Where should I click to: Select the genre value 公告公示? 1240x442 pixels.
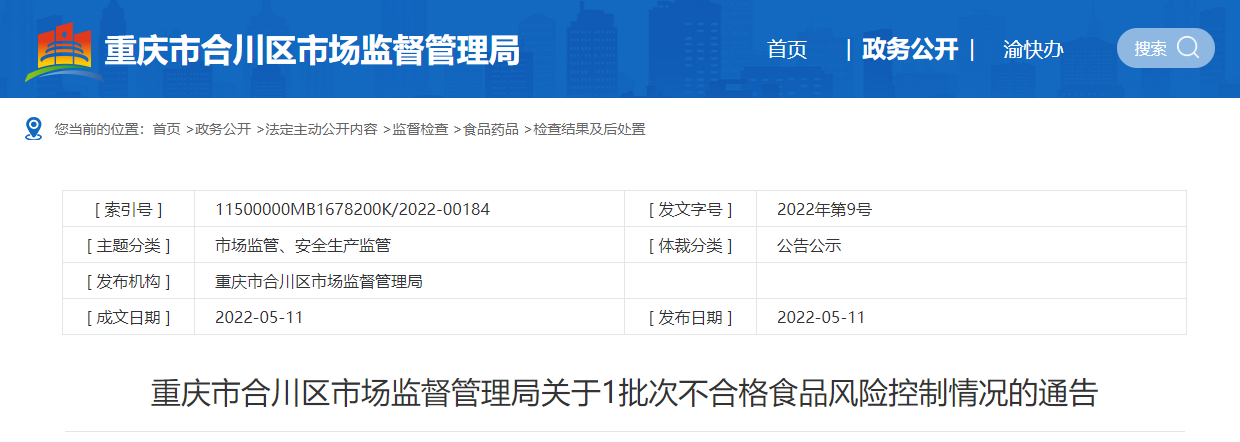coord(809,245)
